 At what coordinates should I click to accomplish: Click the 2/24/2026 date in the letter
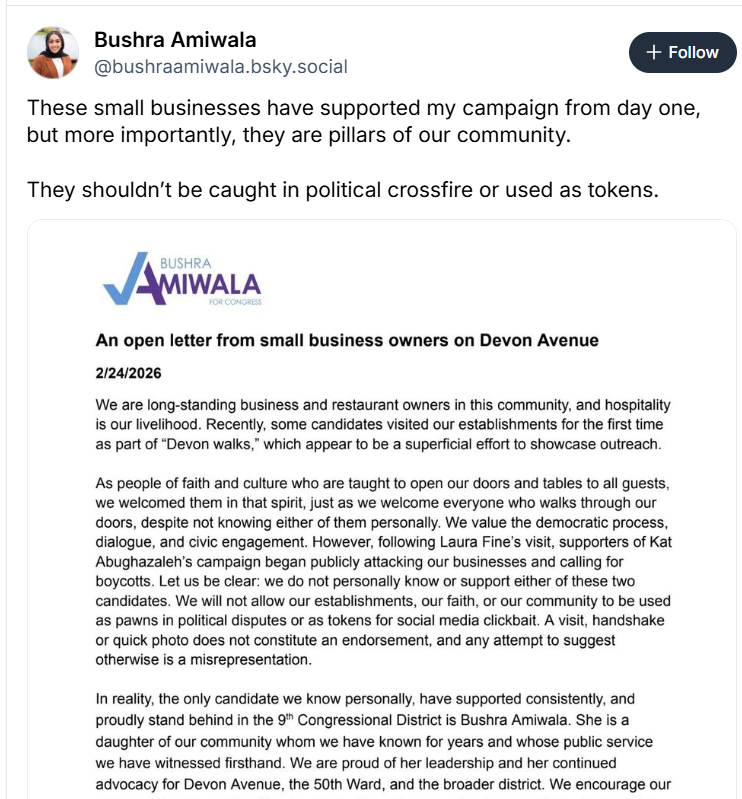128,373
